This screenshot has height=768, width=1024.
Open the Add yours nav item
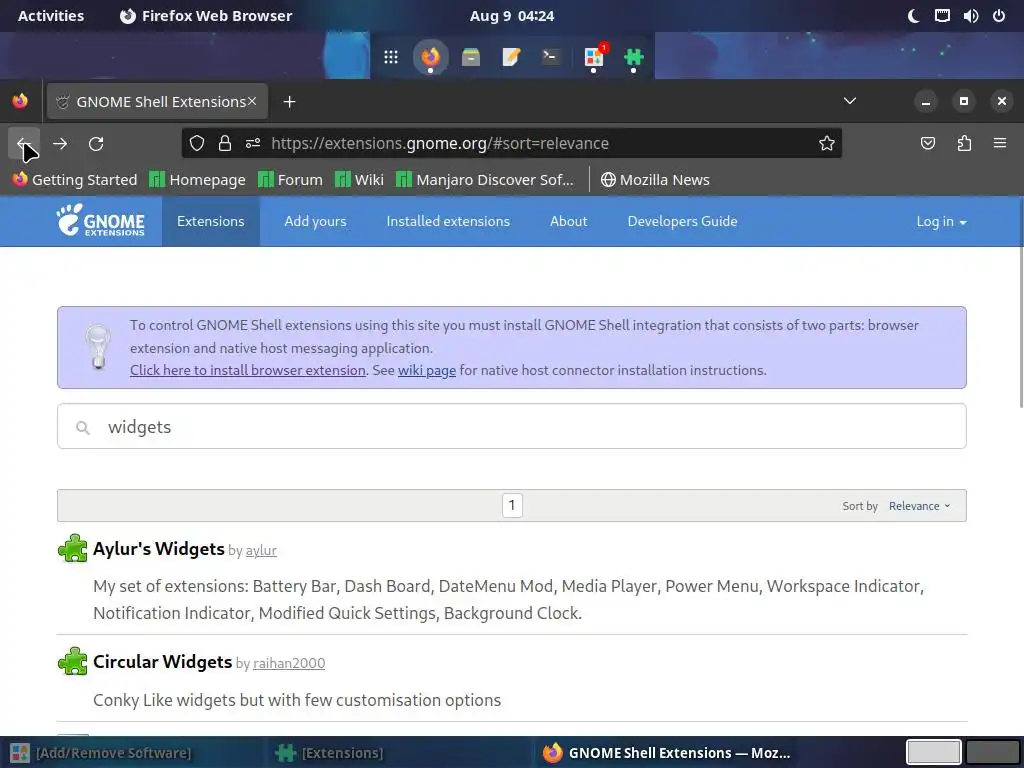tap(315, 221)
